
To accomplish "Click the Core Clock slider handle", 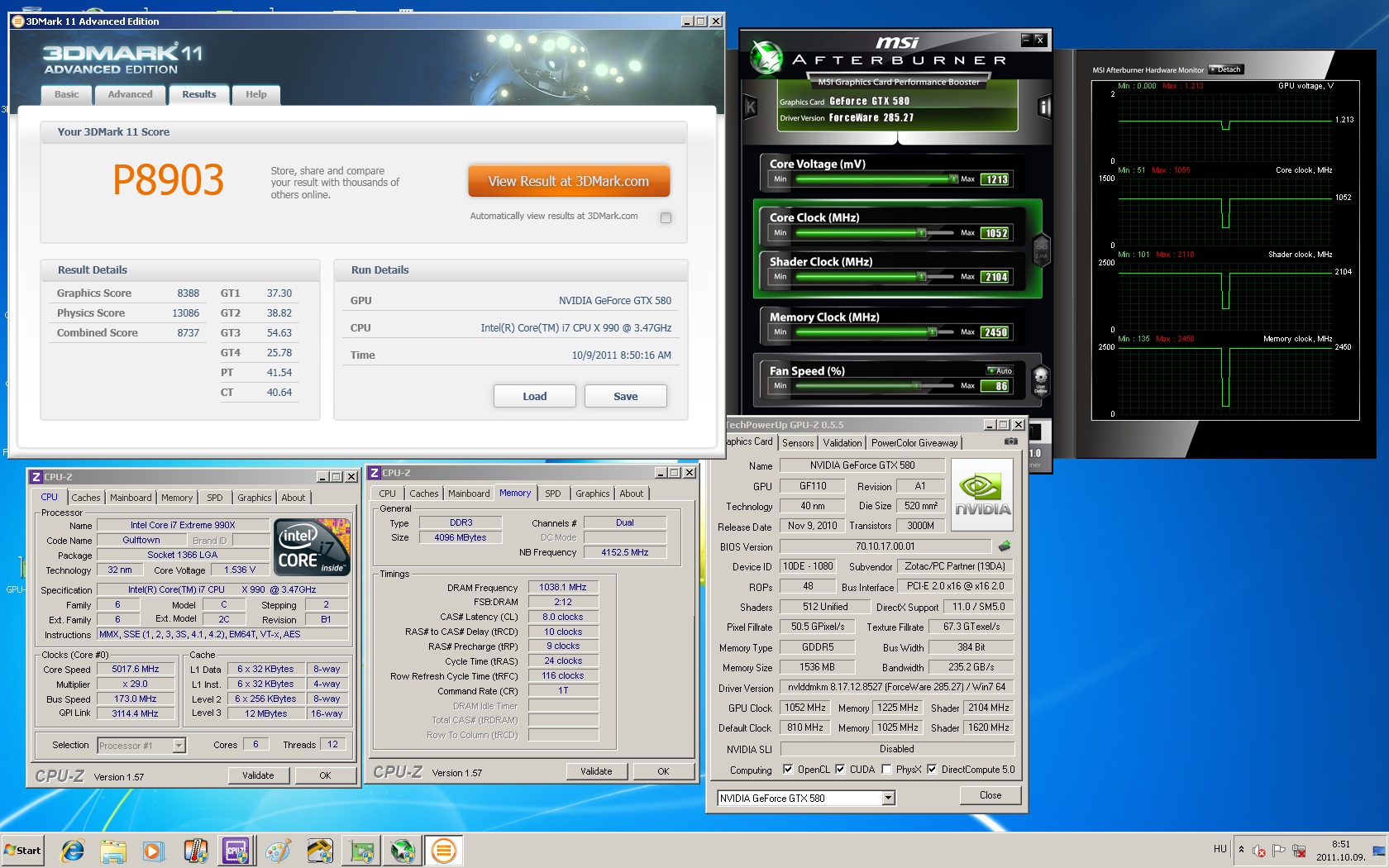I will click(922, 232).
